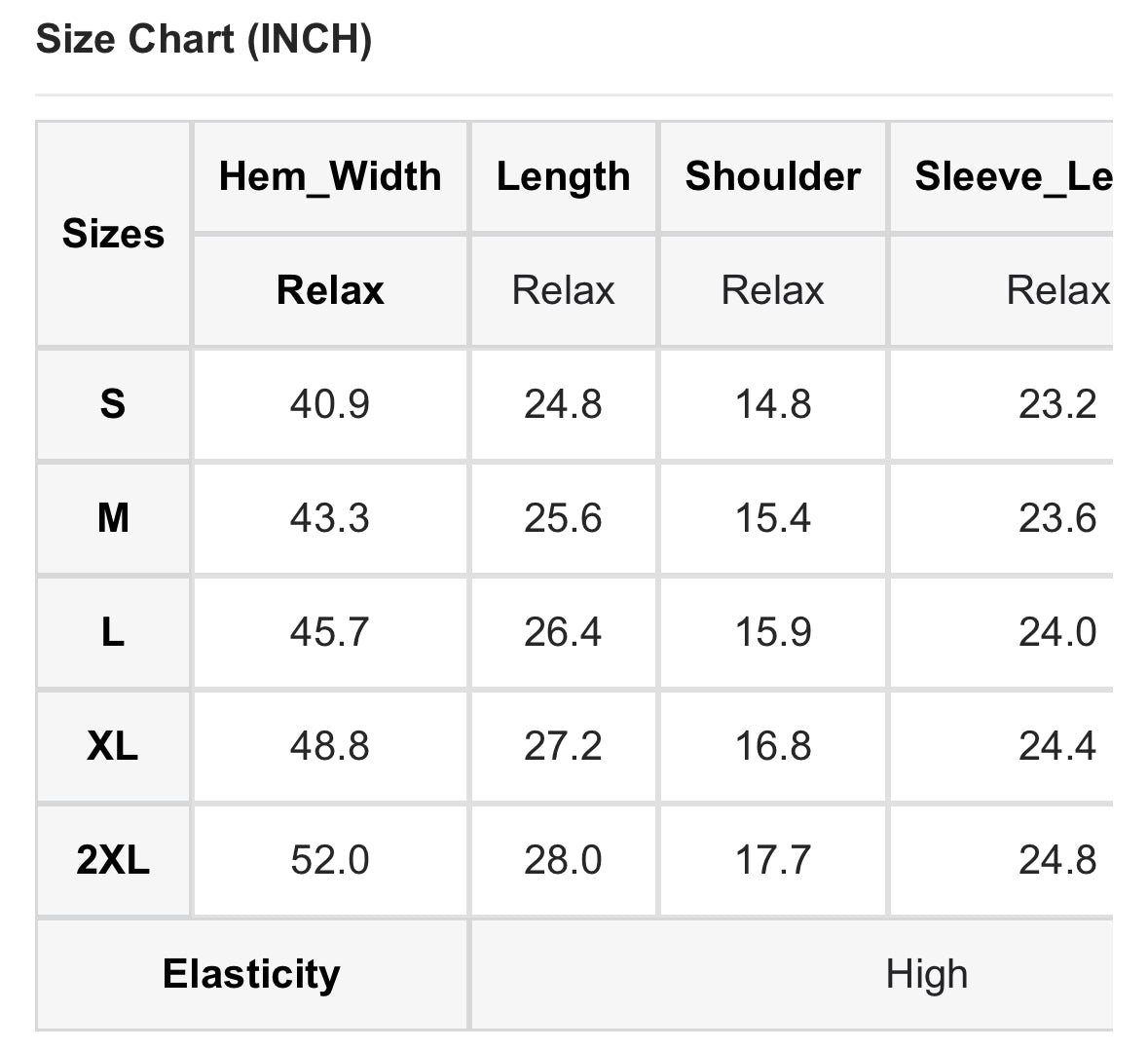Click the Size Chart (INCH) heading
1148x1050 pixels.
point(204,40)
